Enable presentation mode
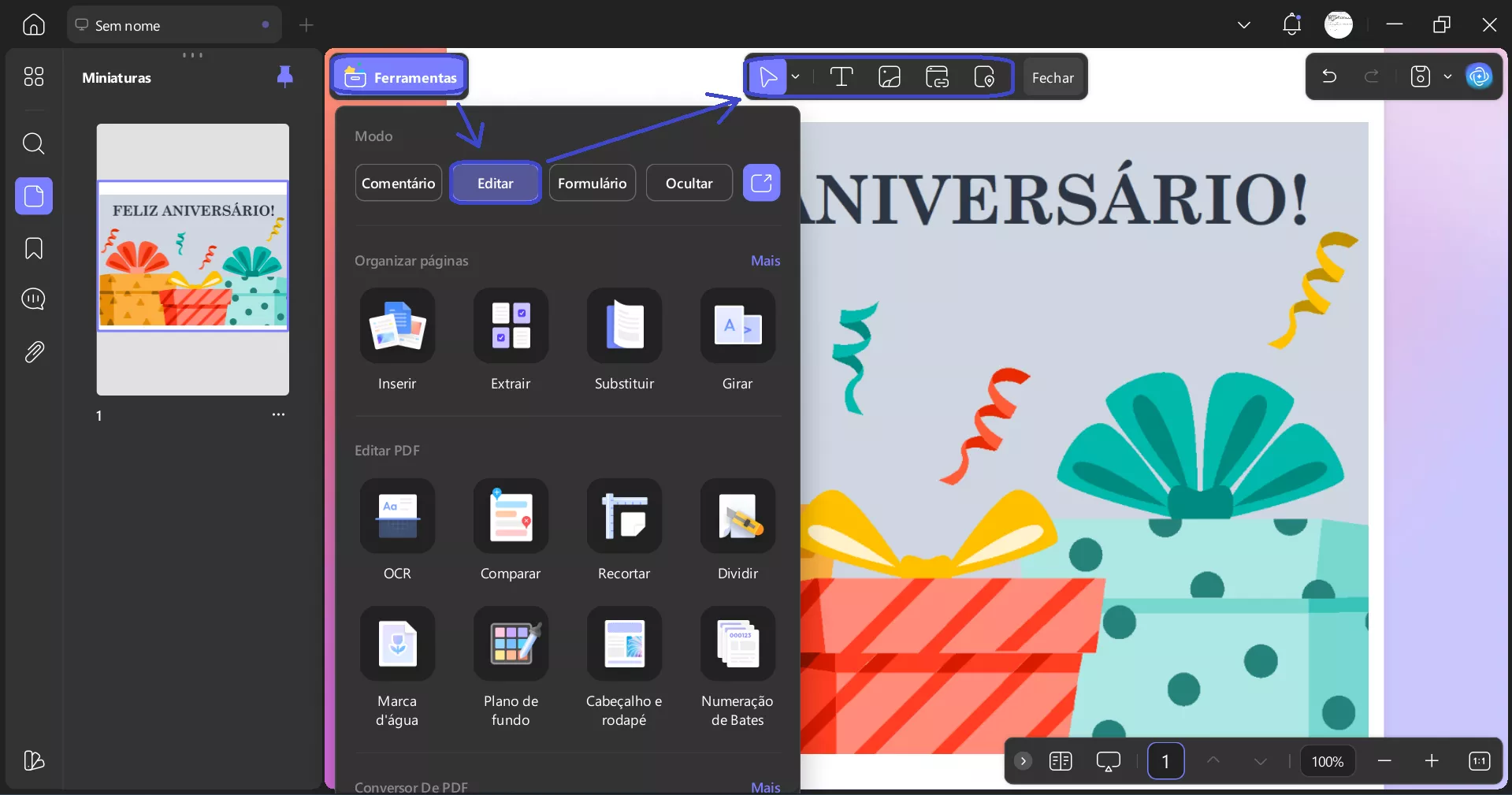 pos(1109,761)
